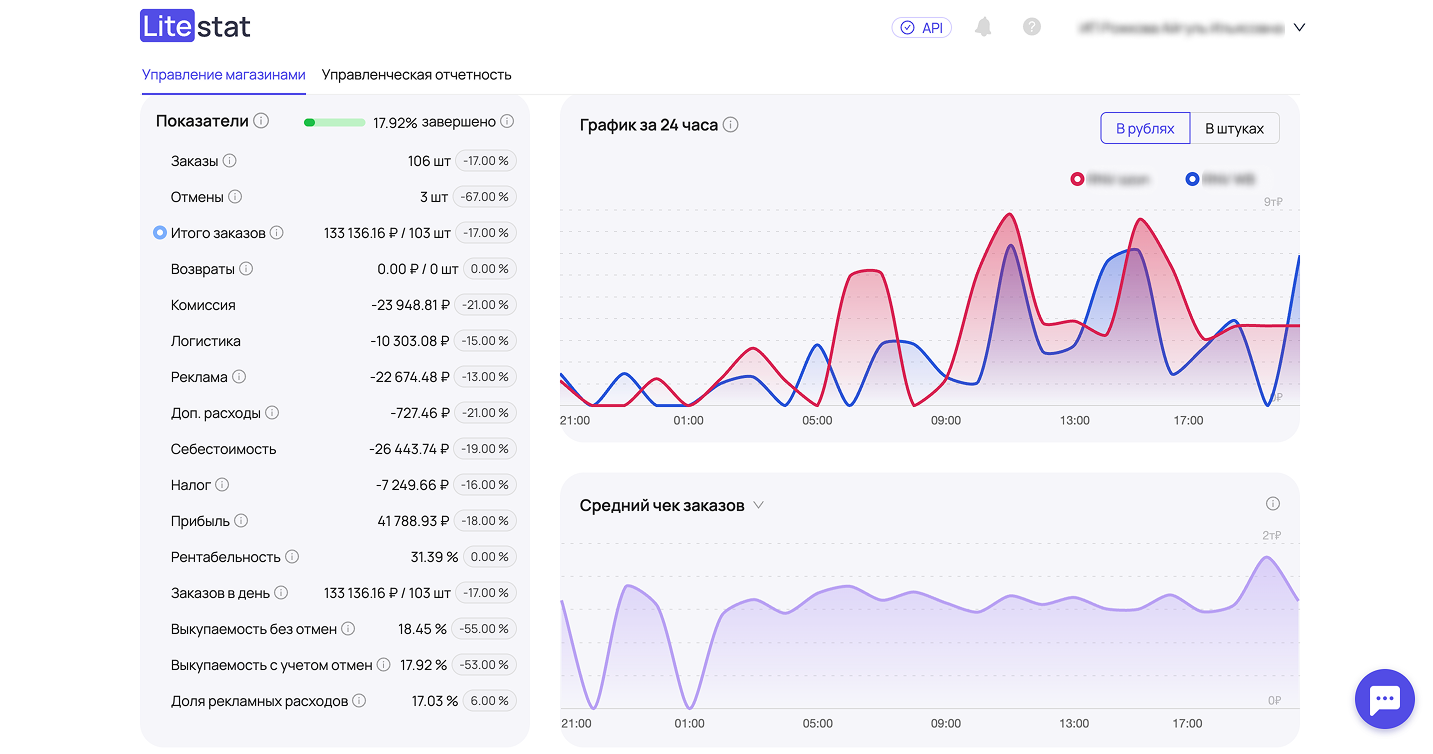Click the API status badge

(x=921, y=28)
